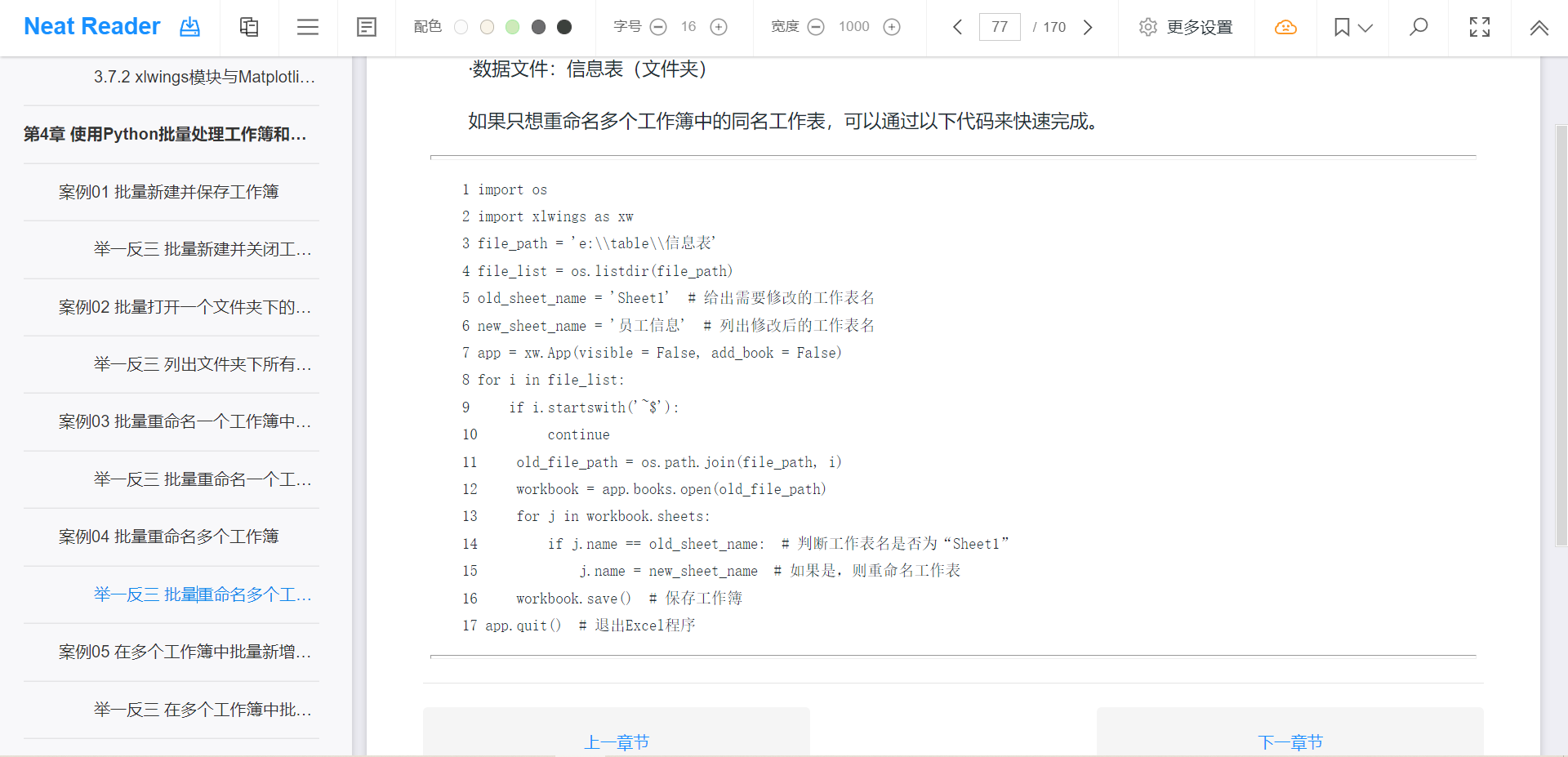Click the 宽度 width label
The image size is (1568, 757).
coord(785,27)
